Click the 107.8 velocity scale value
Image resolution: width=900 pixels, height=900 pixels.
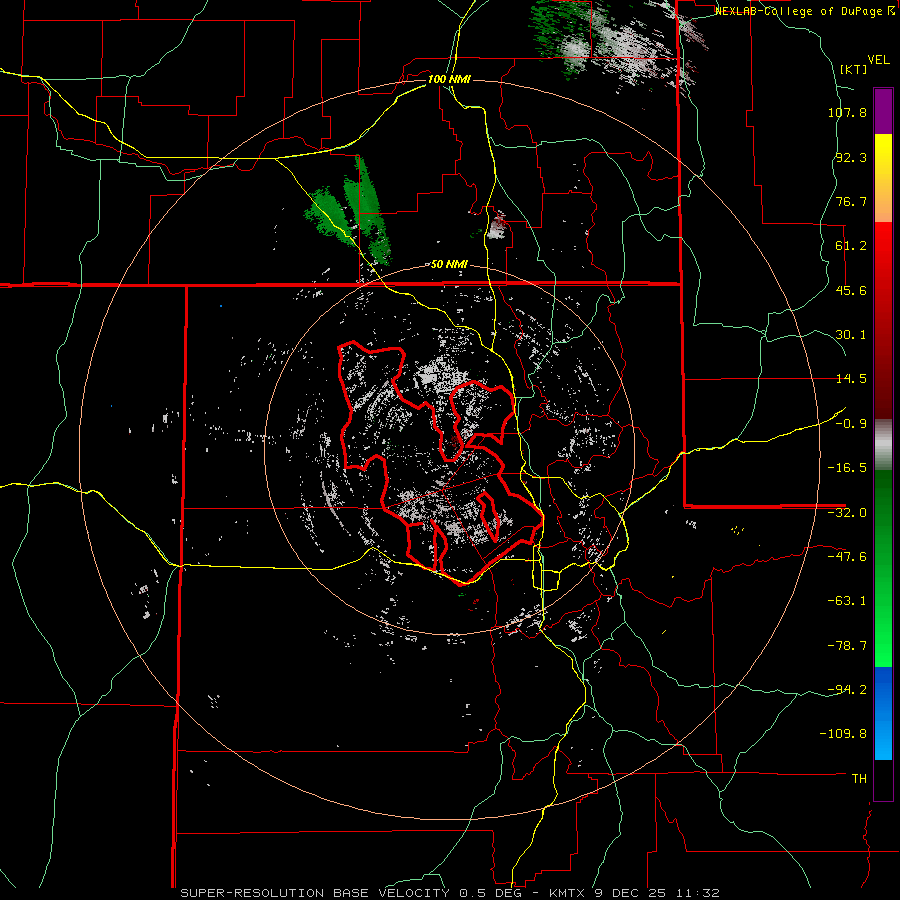click(x=847, y=112)
